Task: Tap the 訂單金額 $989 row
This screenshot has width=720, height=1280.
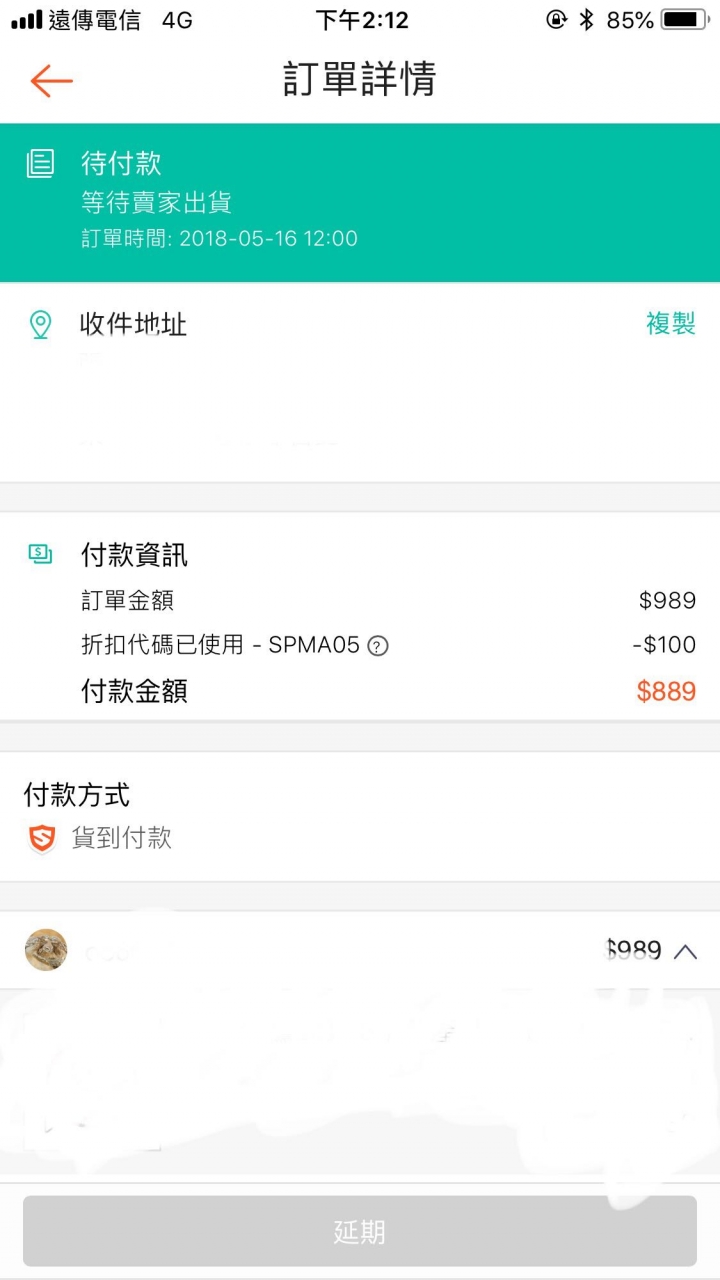Action: (x=388, y=600)
